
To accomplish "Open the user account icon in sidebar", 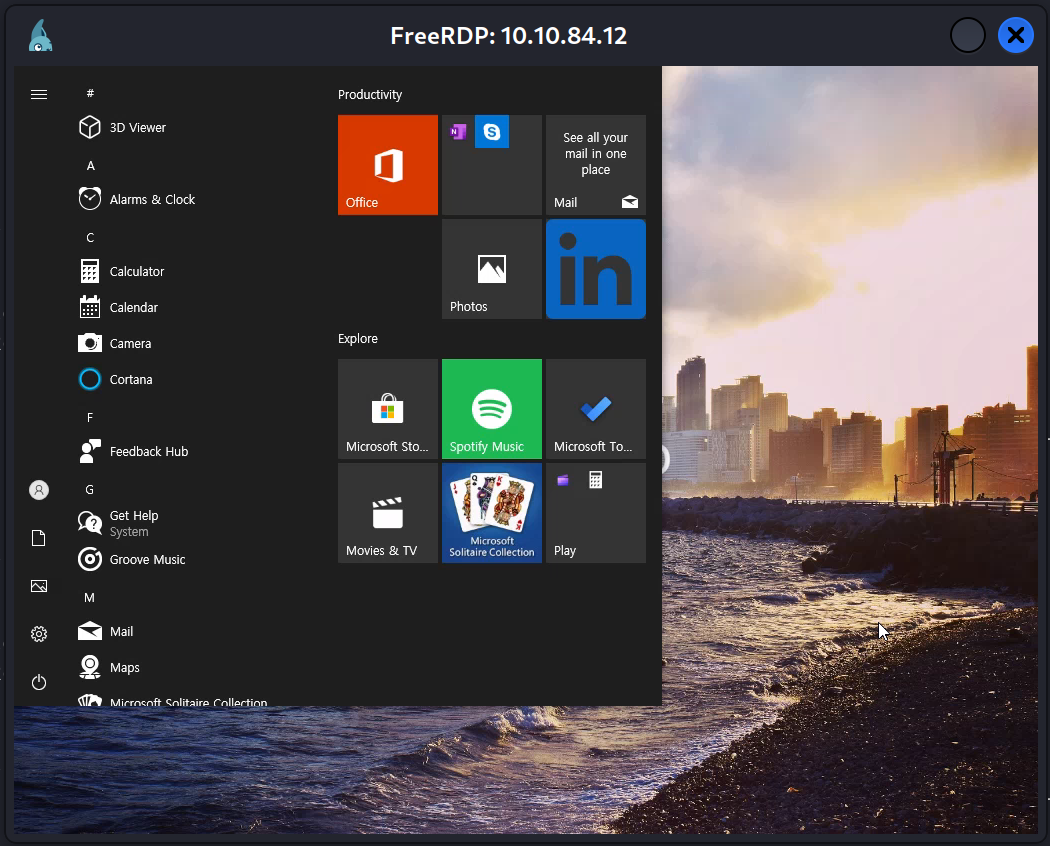I will click(x=39, y=490).
